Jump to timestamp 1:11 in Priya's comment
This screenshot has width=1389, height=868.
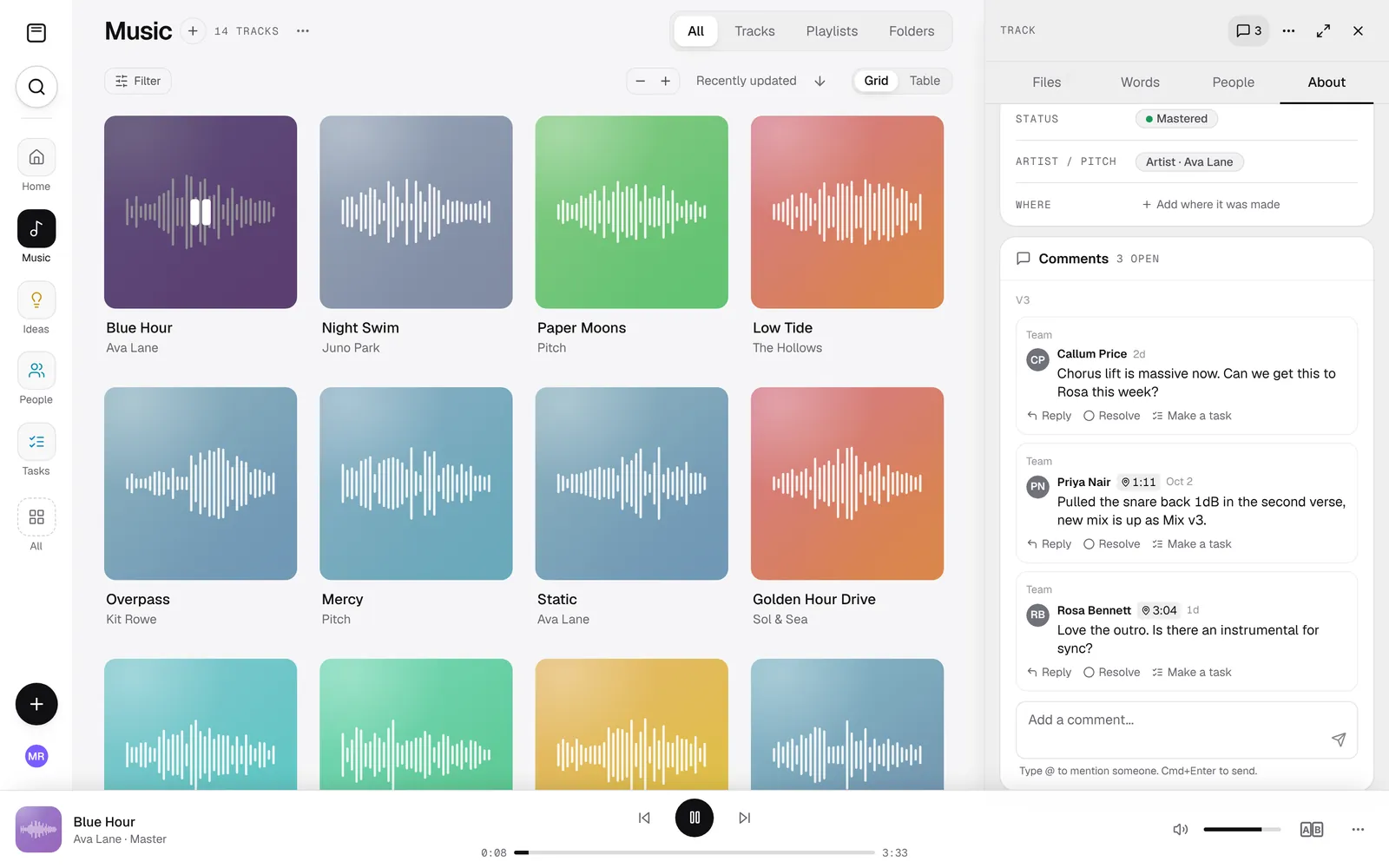(1138, 483)
